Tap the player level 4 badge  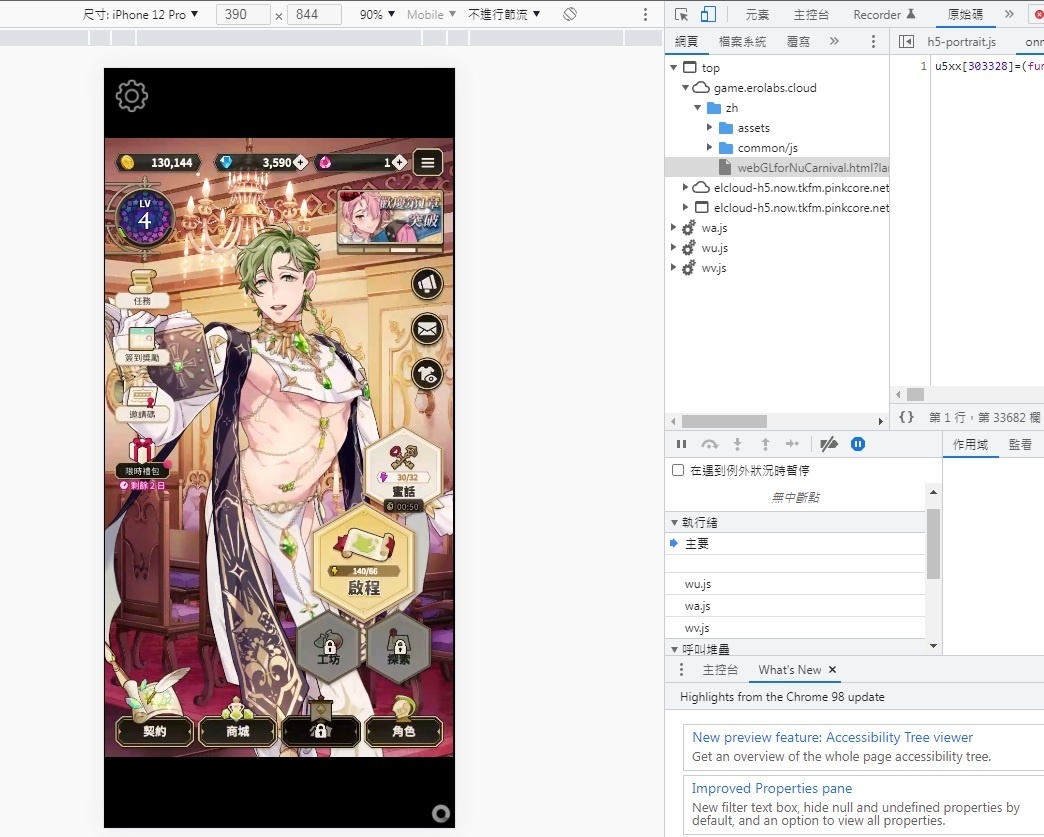(144, 216)
